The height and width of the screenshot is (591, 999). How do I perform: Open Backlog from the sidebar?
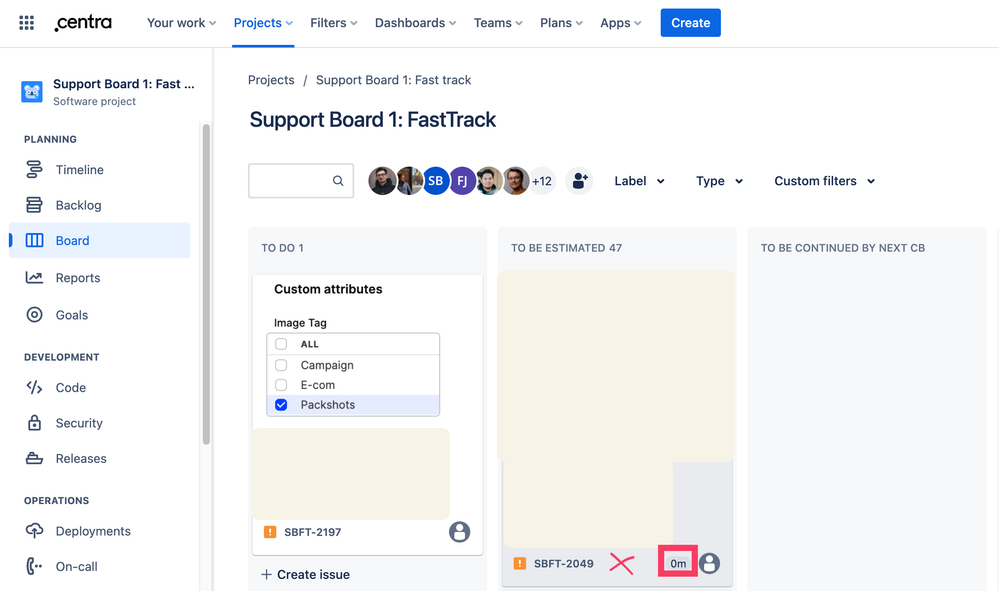click(78, 205)
